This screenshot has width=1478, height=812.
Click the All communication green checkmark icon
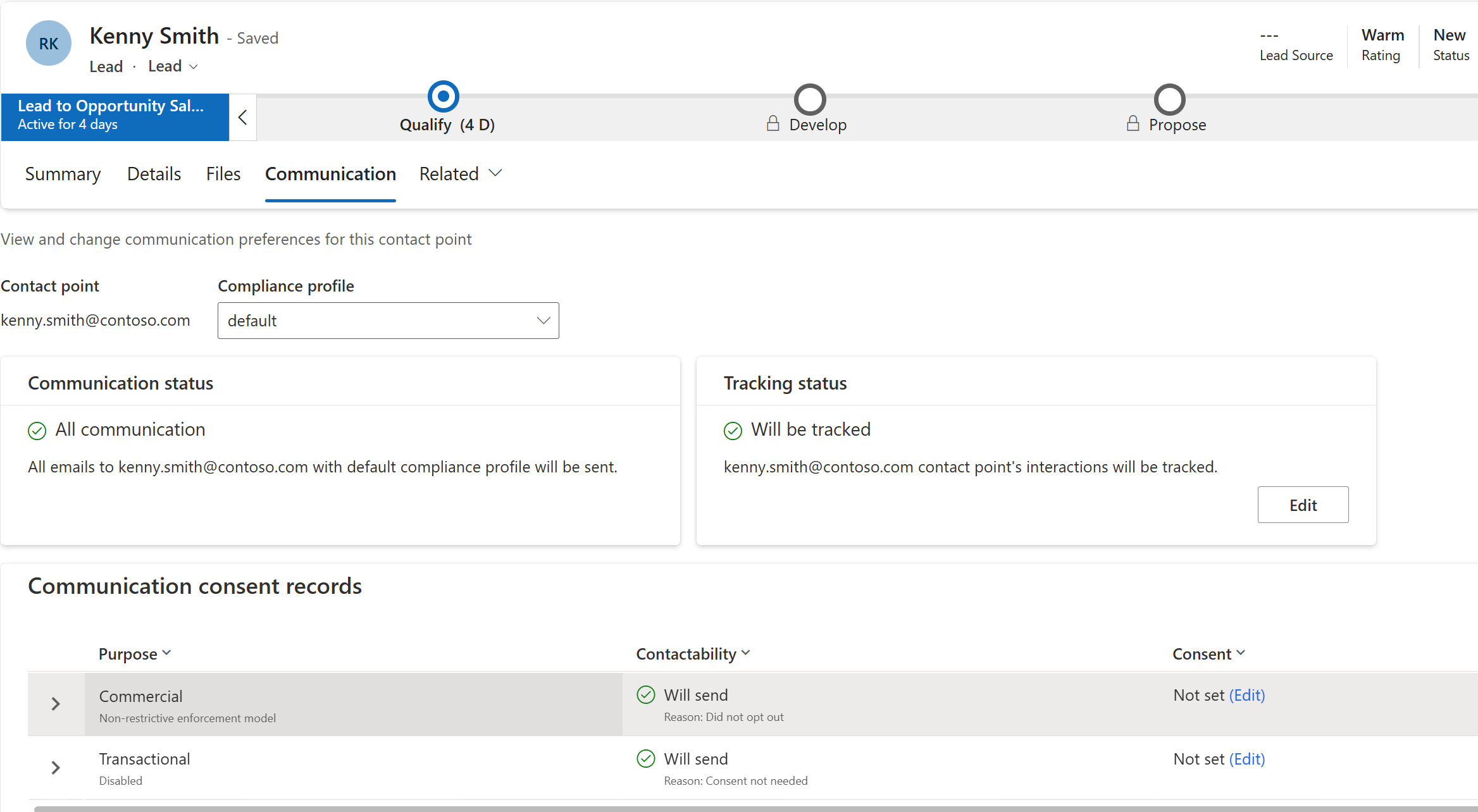coord(37,431)
